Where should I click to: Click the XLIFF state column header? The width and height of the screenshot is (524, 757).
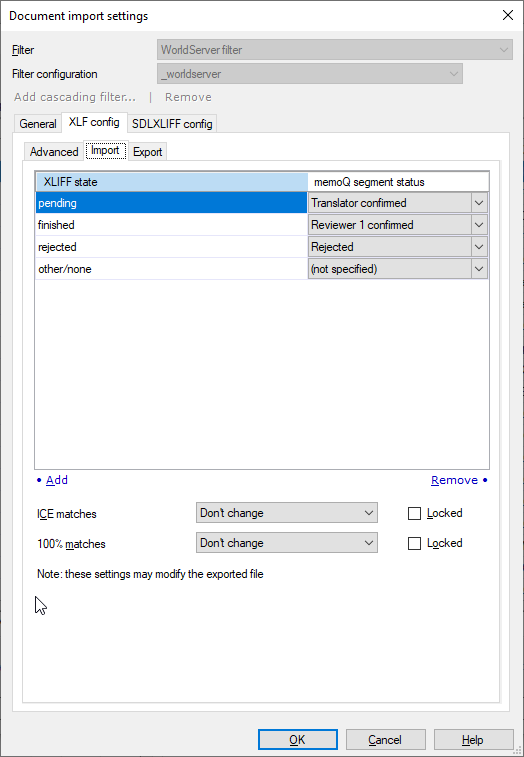point(171,182)
